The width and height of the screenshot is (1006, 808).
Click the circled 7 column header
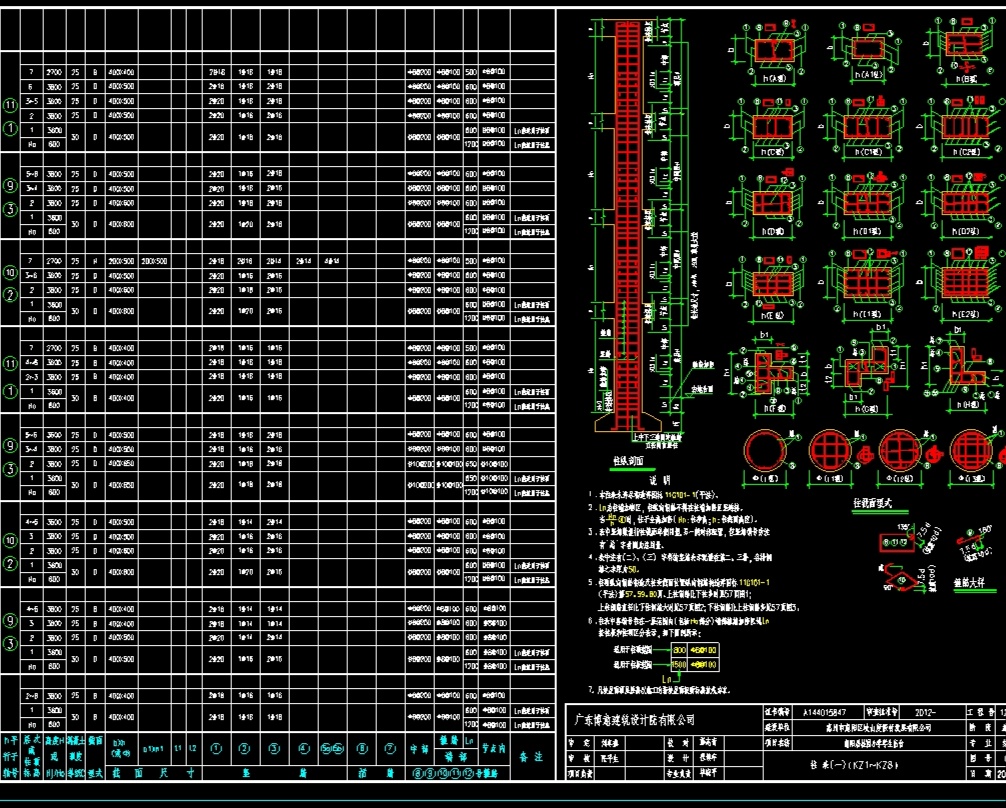[x=389, y=748]
